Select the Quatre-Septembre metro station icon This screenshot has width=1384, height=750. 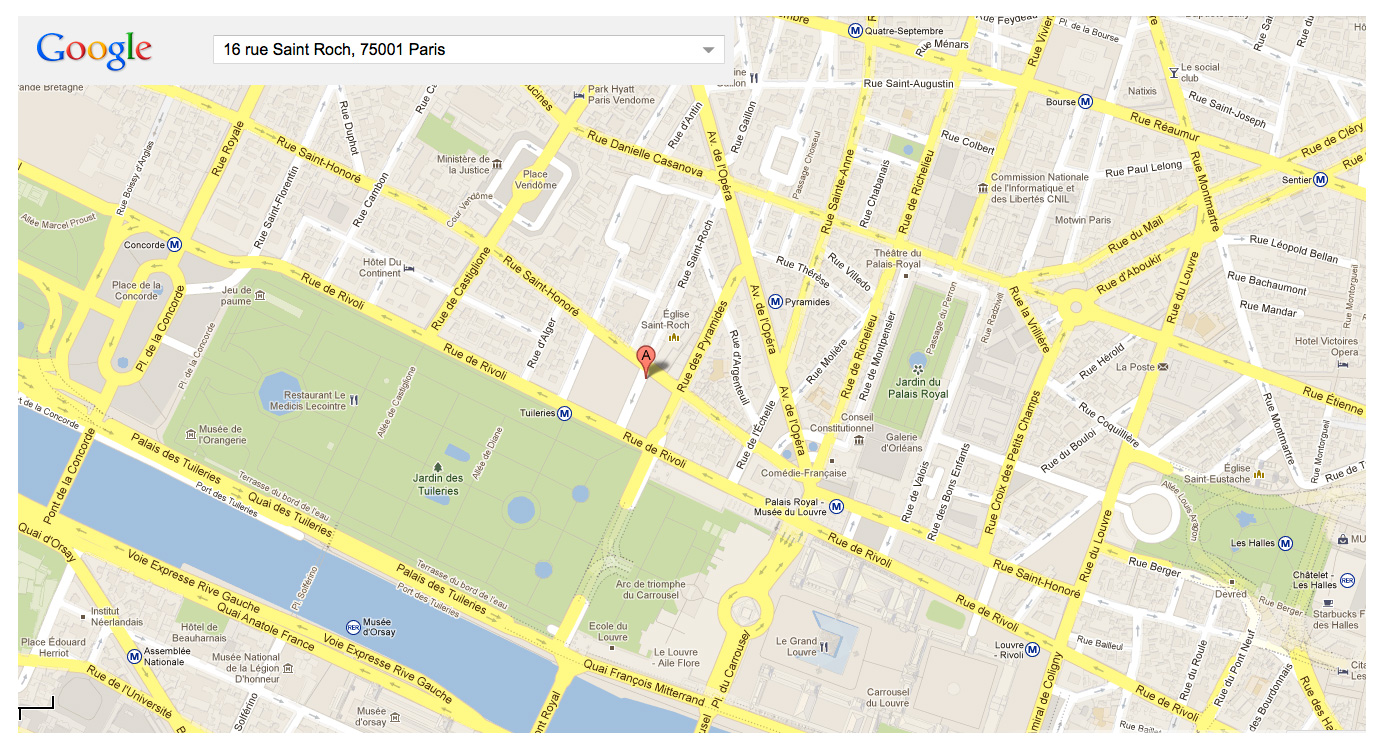[855, 30]
